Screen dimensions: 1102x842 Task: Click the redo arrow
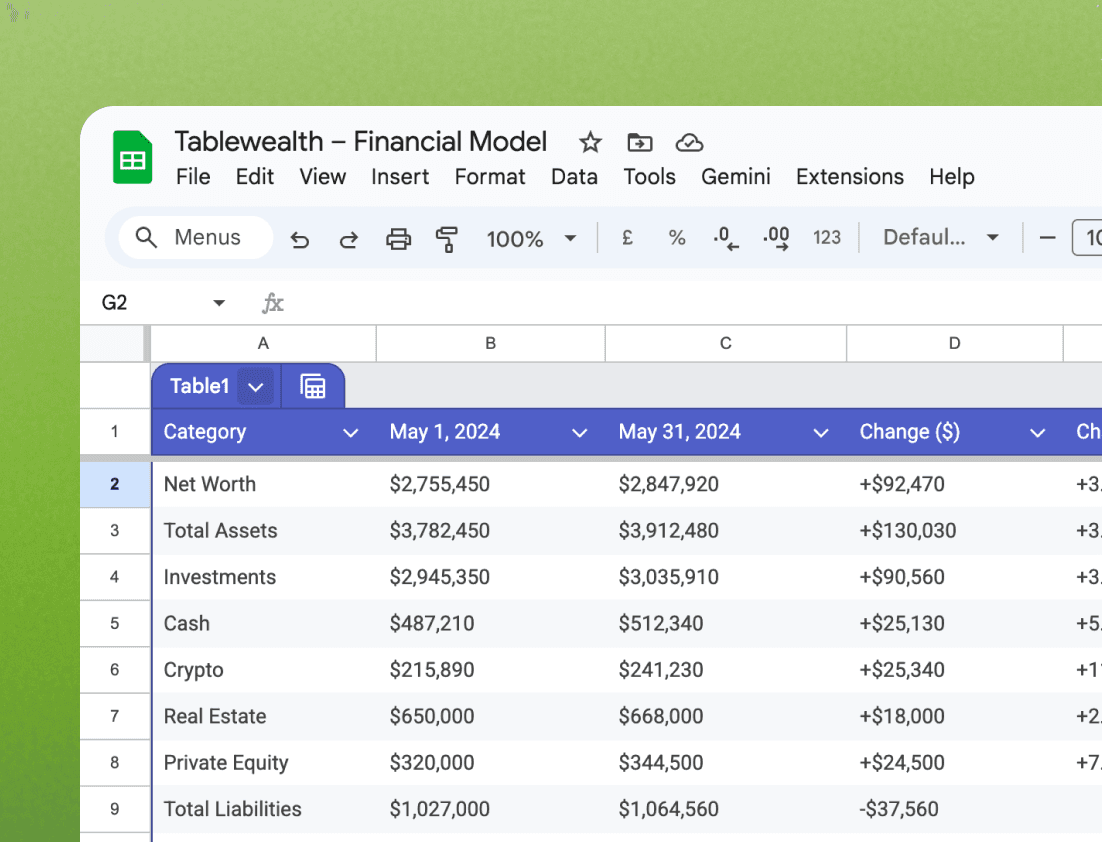(x=349, y=239)
